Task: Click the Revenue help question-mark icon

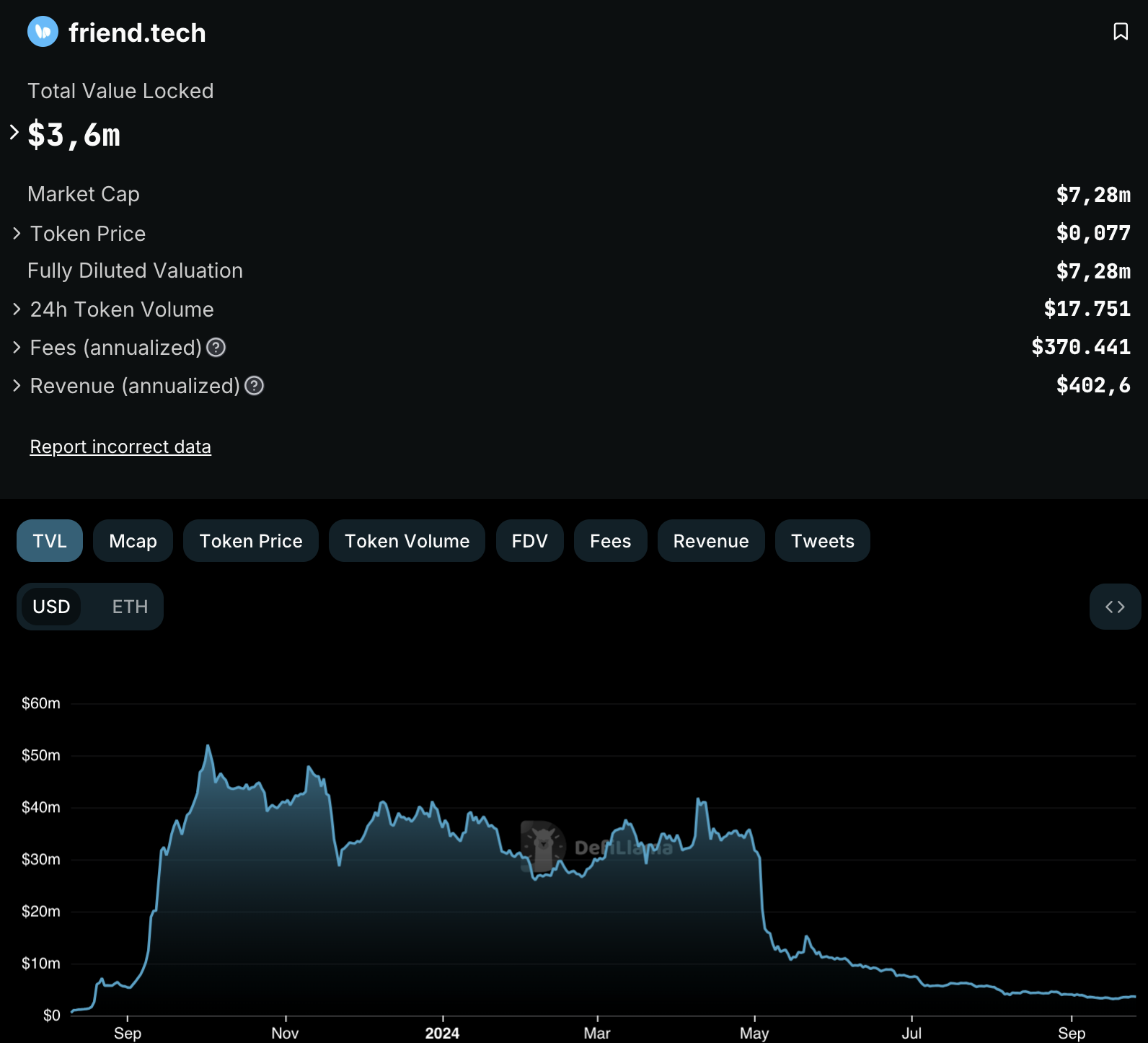Action: [255, 386]
